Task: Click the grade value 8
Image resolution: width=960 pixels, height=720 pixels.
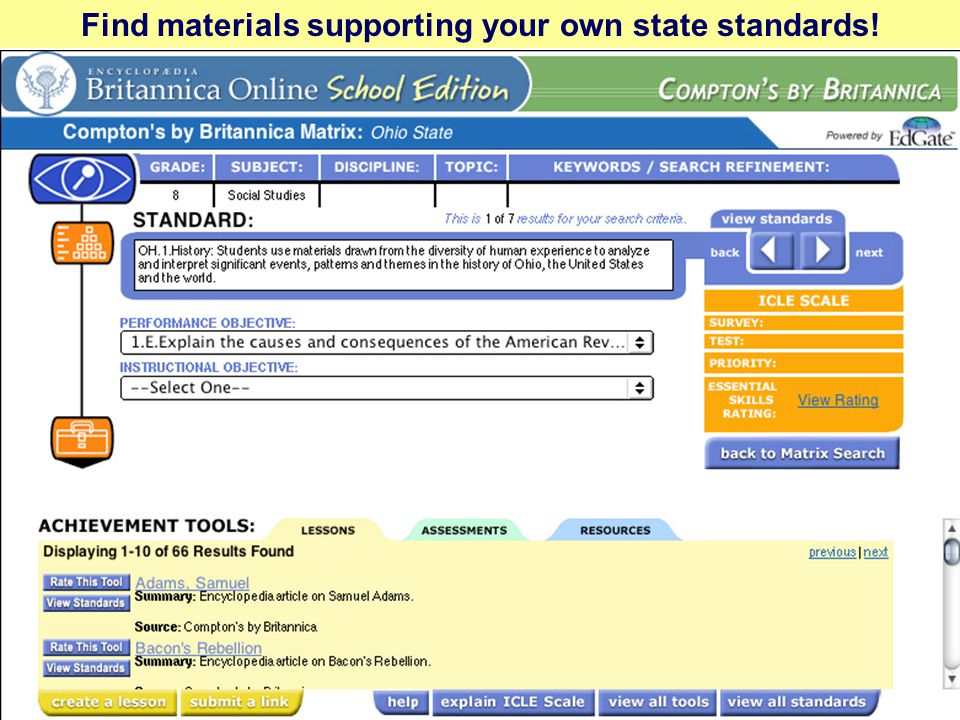Action: (176, 195)
